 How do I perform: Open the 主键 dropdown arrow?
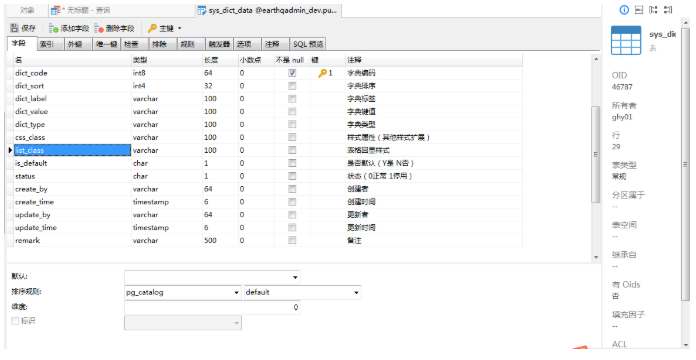pos(180,28)
